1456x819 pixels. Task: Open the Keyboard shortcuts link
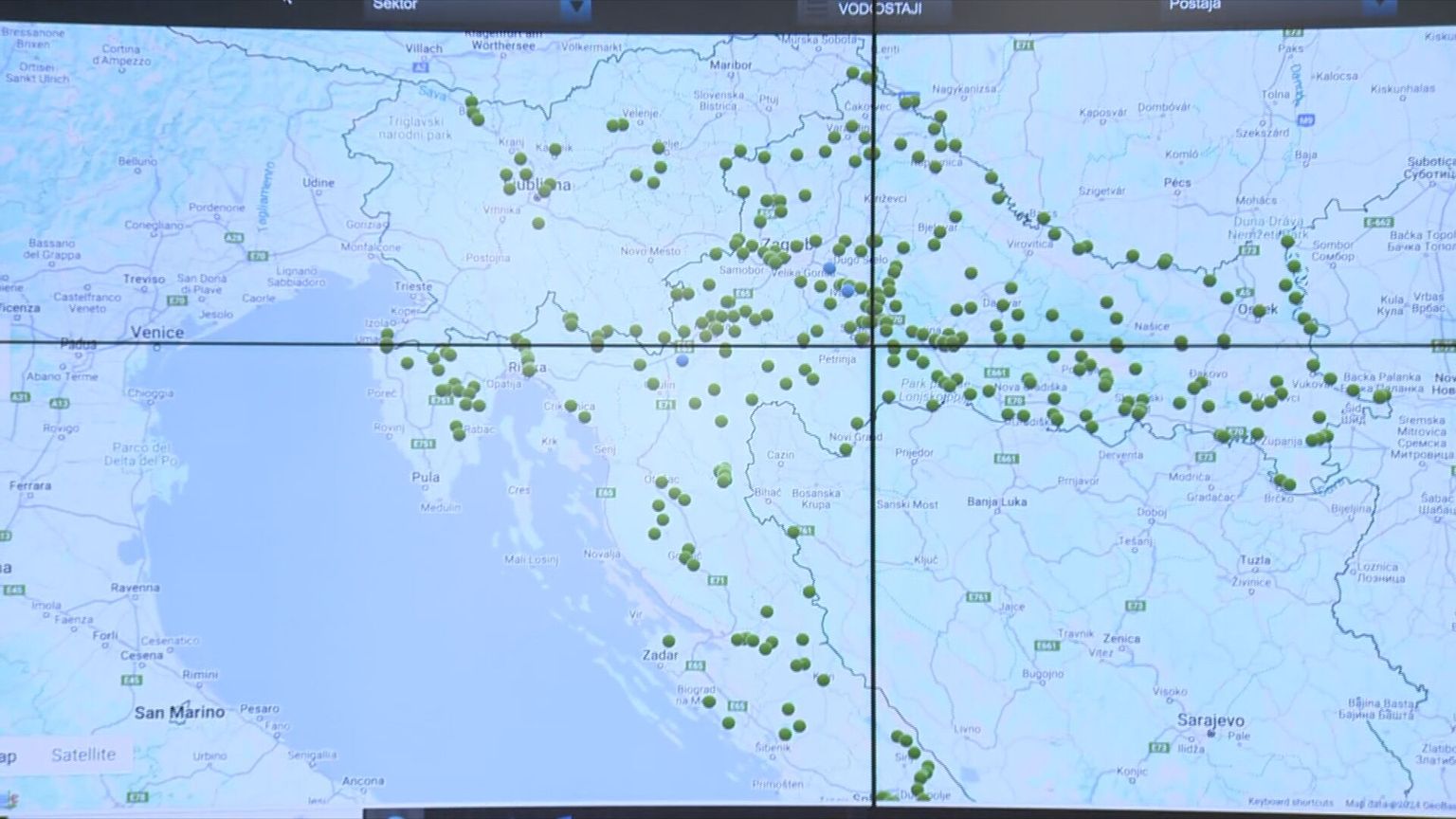(1290, 803)
